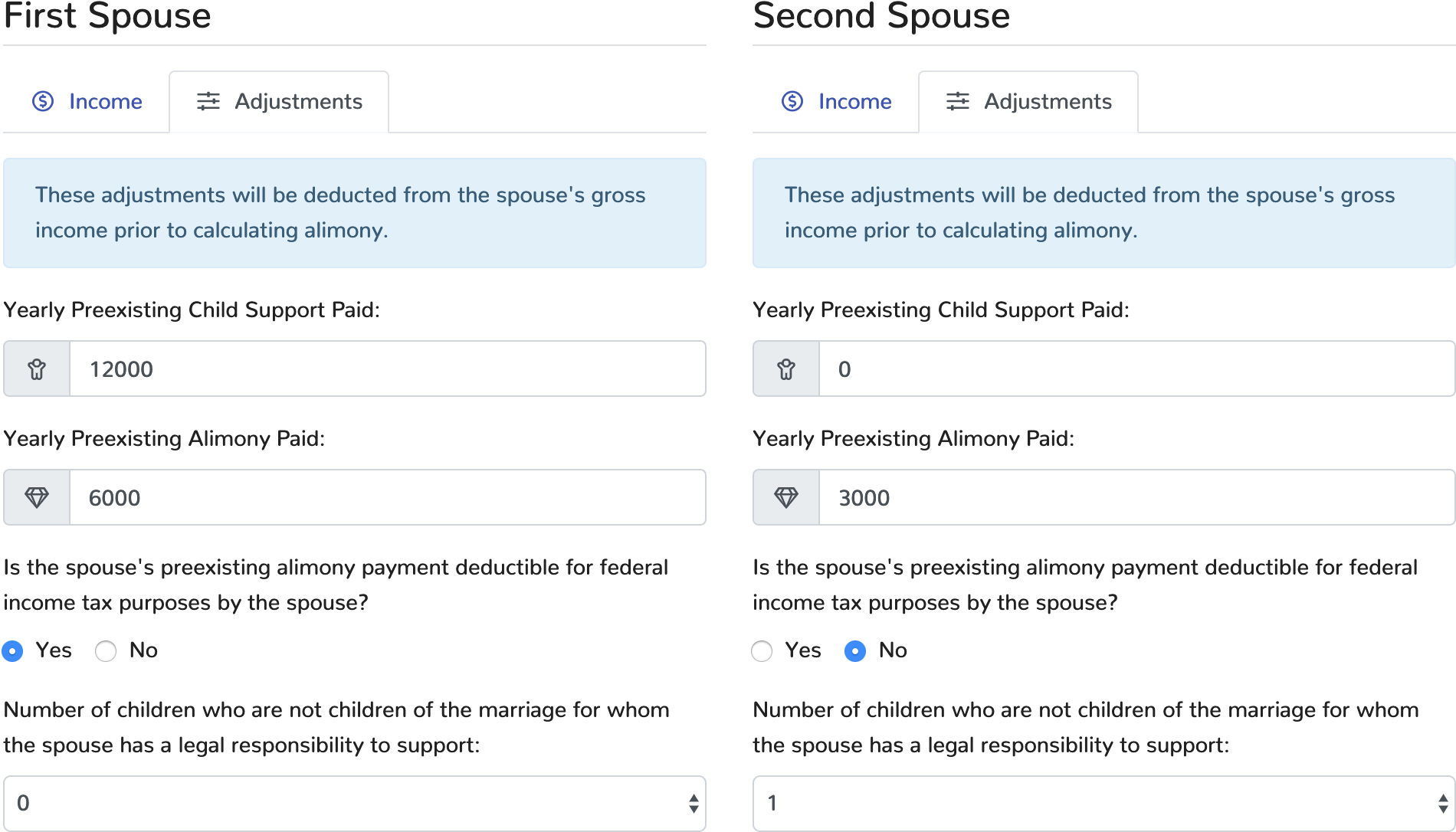Screen dimensions: 1456x832
Task: Open First Spouse number of children dropdown
Action: coord(354,803)
